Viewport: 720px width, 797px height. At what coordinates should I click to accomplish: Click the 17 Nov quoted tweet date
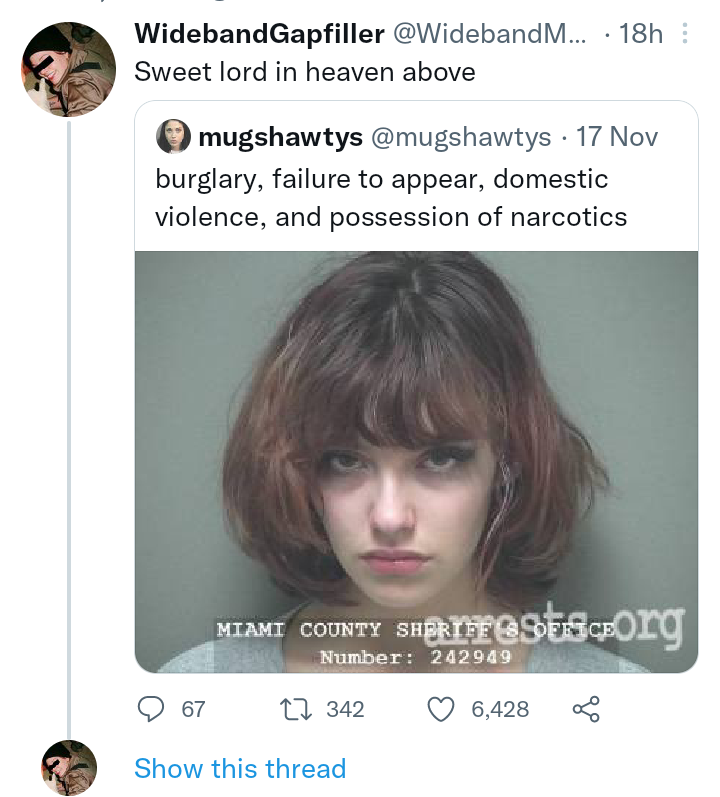(x=617, y=137)
